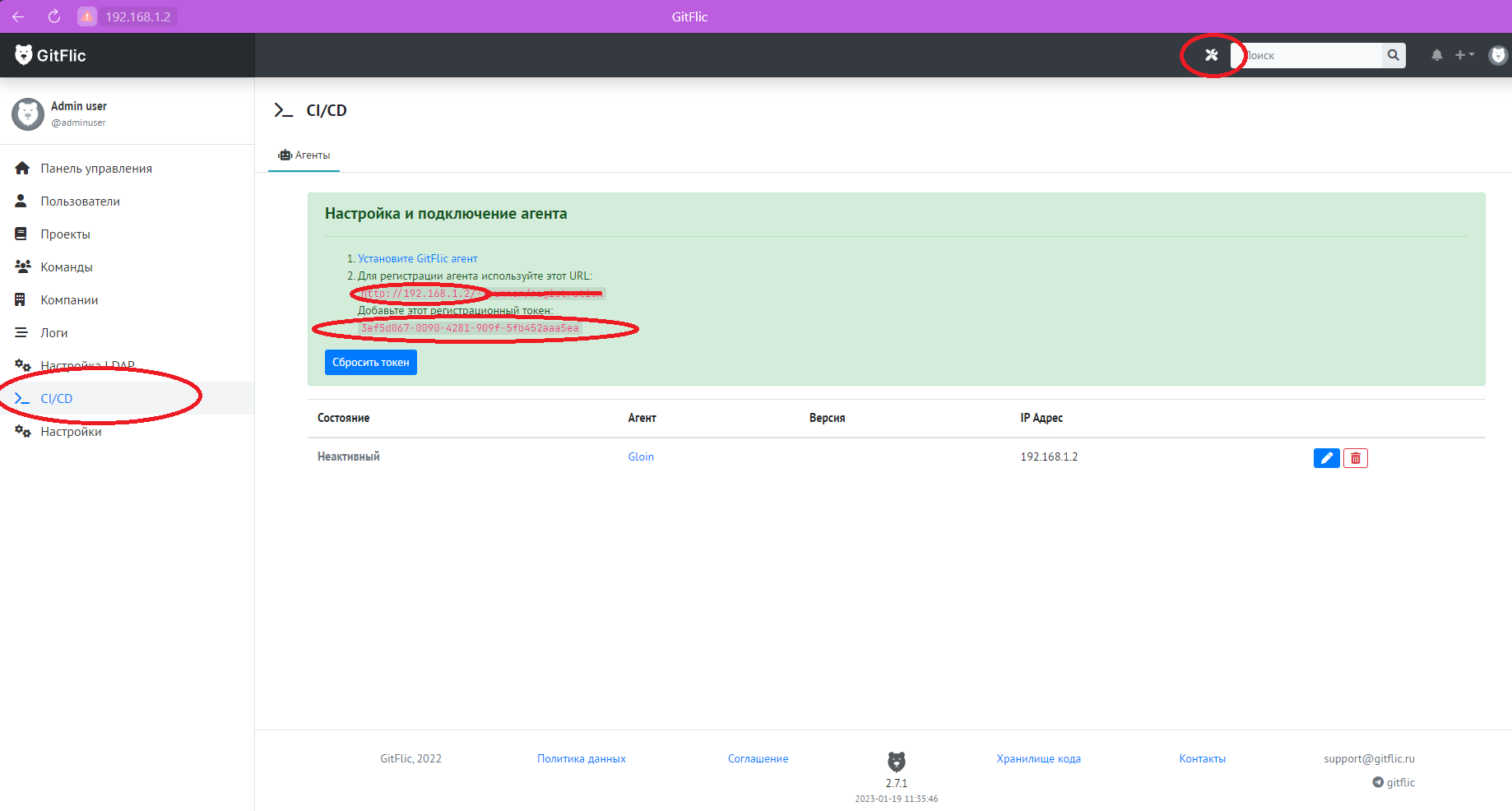This screenshot has height=811, width=1512.
Task: Click support@gitflic.ru email
Action: (1369, 758)
